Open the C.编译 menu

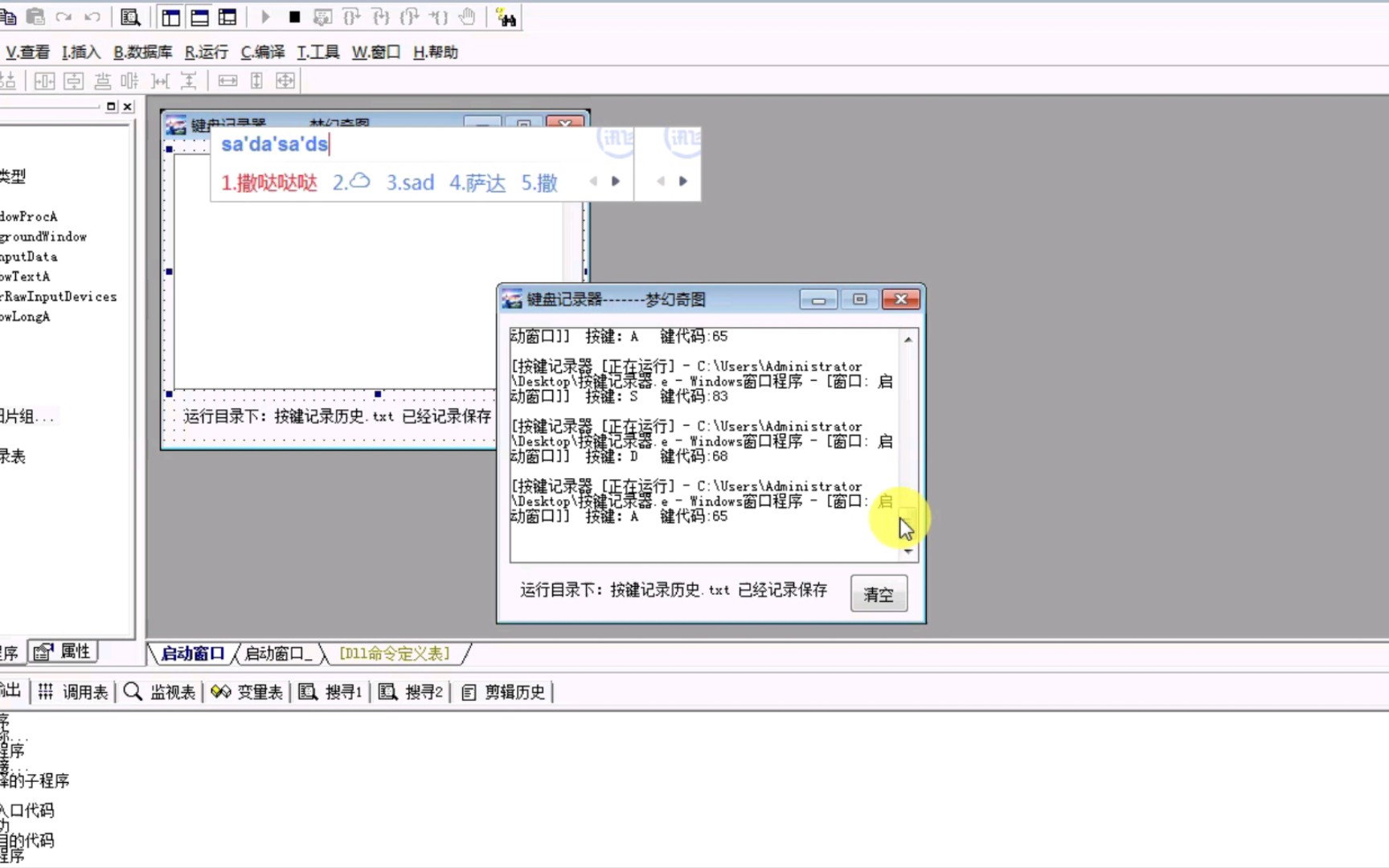(263, 52)
